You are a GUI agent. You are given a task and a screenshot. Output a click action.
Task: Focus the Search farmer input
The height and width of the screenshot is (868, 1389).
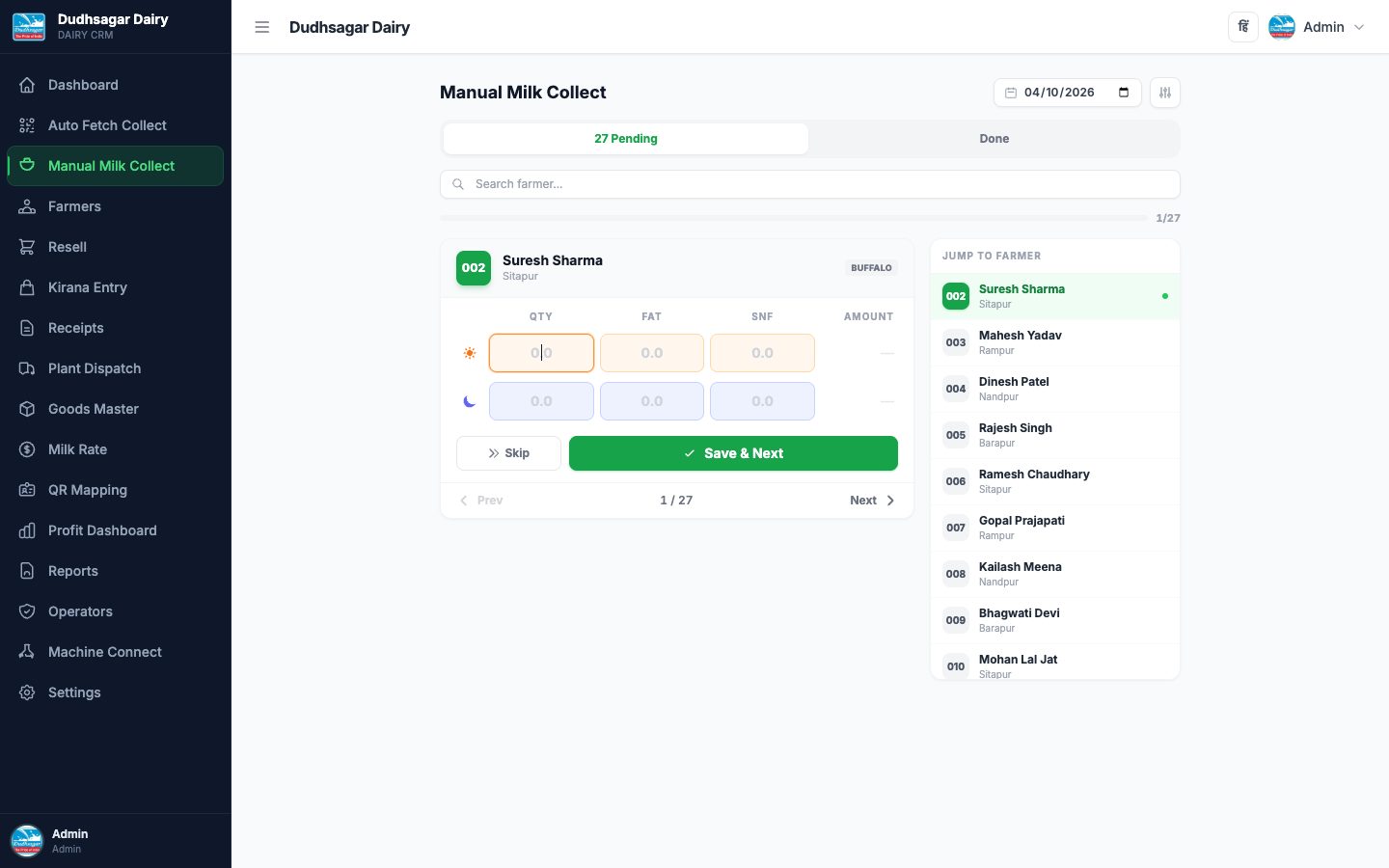810,184
